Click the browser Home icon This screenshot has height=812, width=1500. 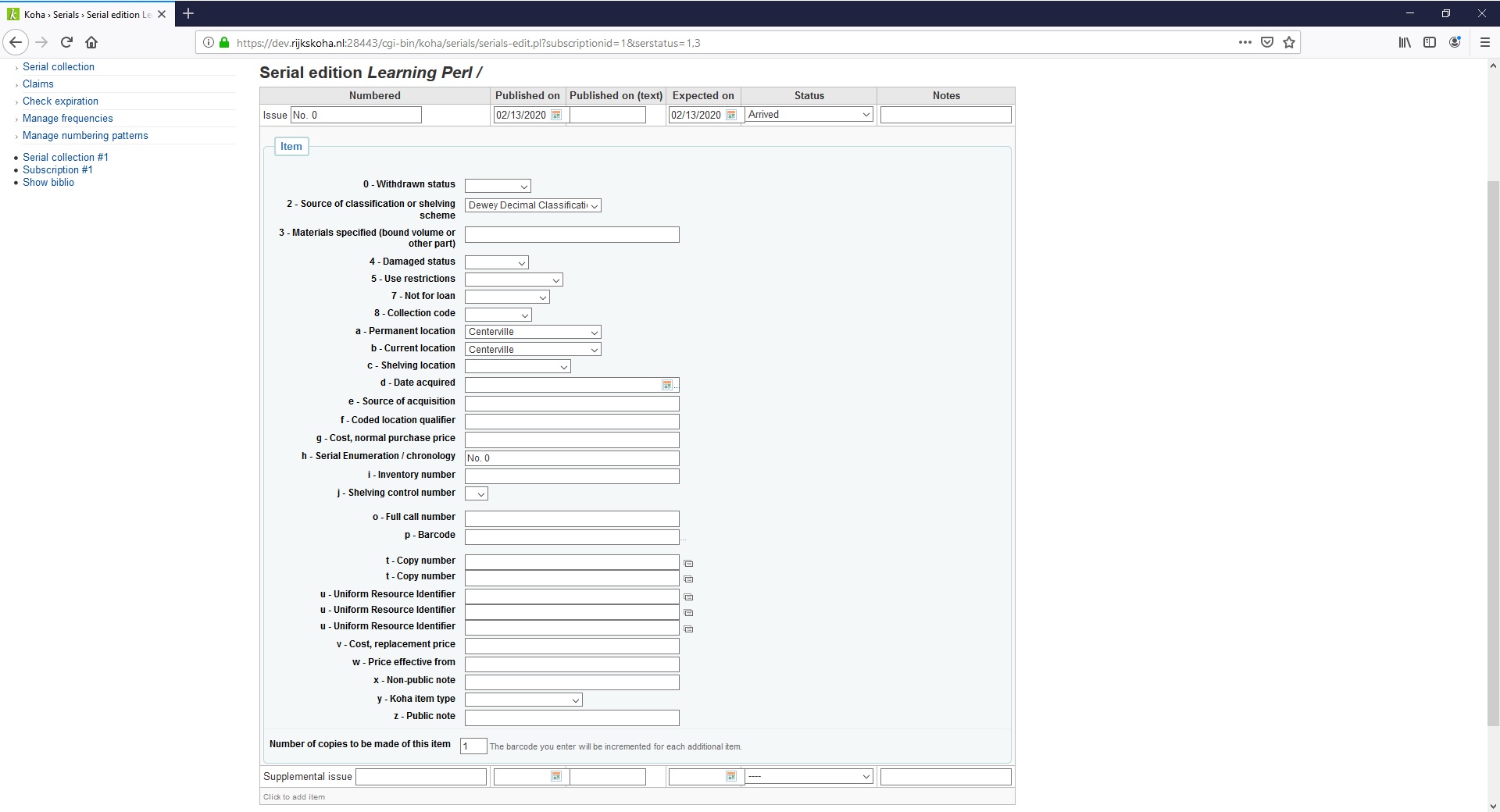coord(91,42)
